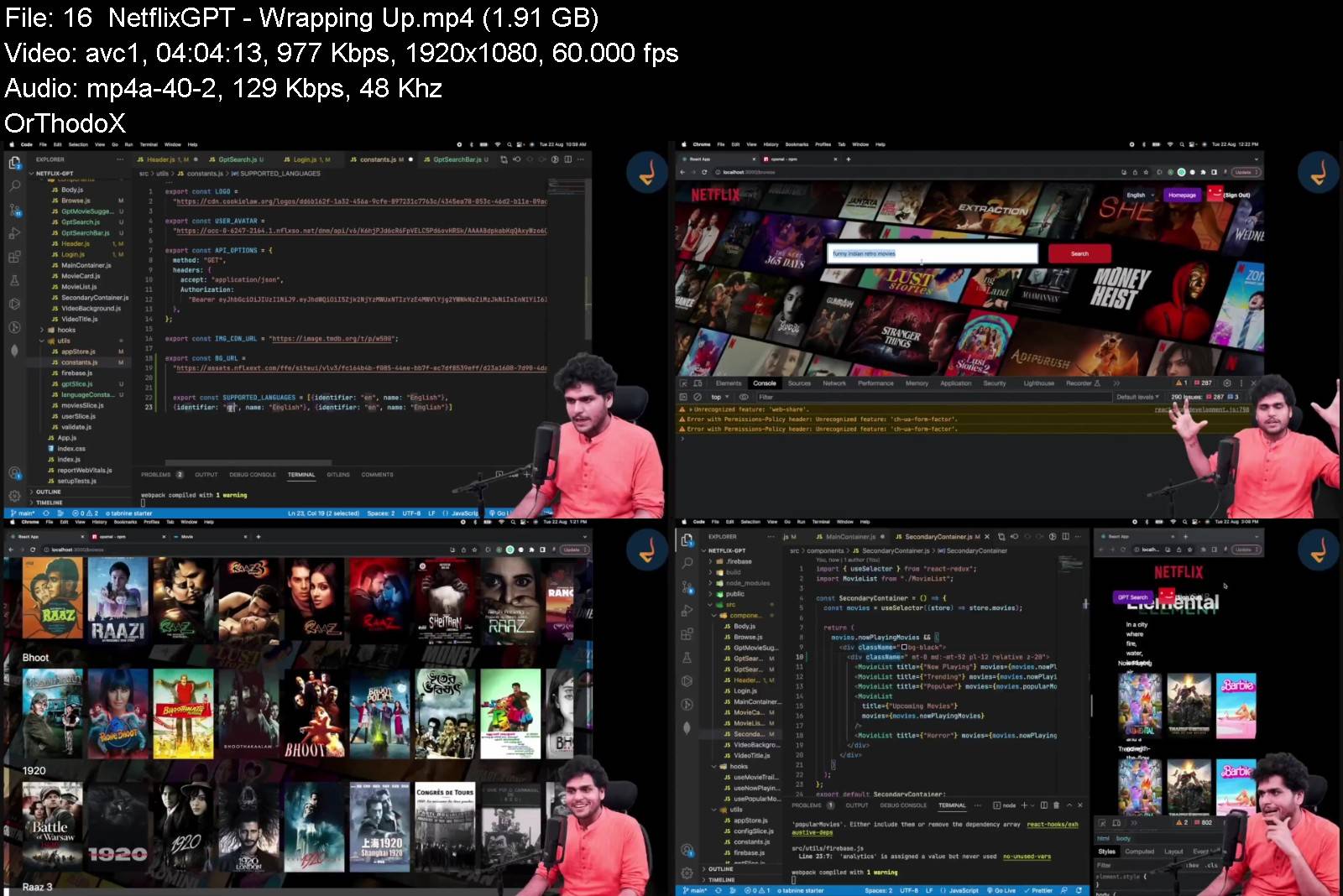This screenshot has height=896, width=1343.
Task: Open top context dropdown in Console
Action: point(719,397)
